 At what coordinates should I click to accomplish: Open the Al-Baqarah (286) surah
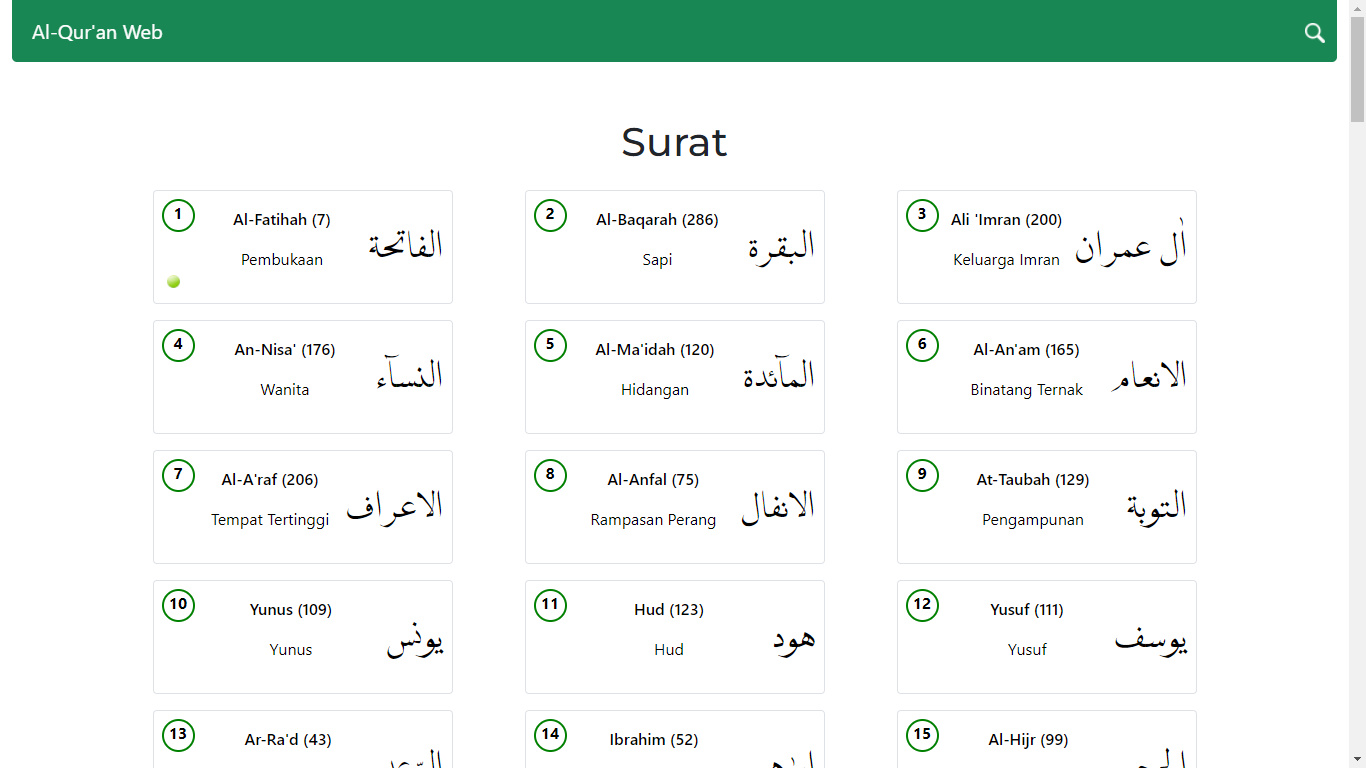point(657,220)
